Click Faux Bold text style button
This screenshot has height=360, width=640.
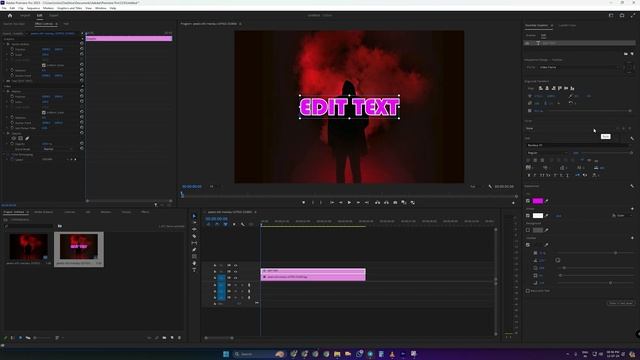529,175
